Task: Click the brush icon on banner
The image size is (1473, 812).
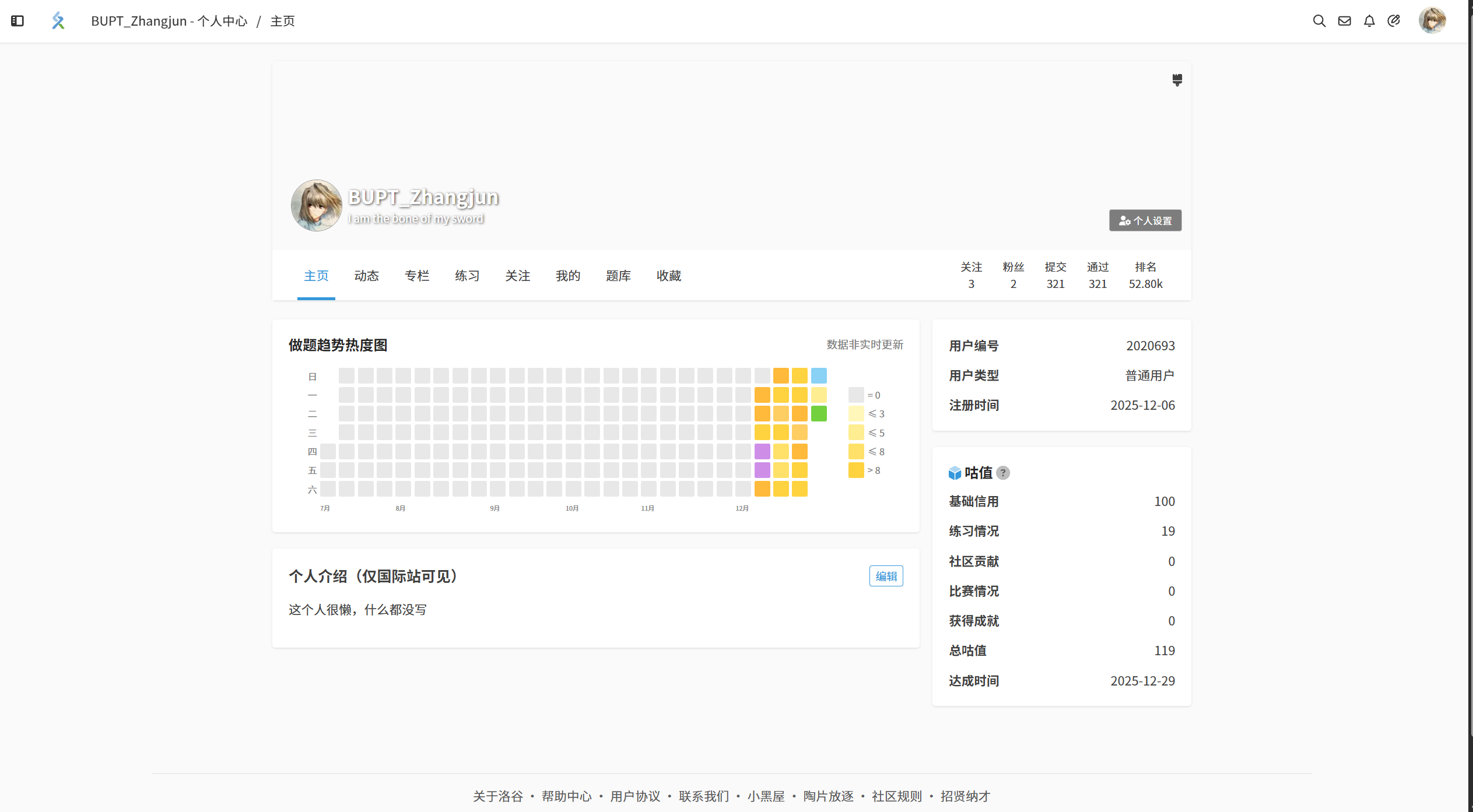Action: coord(1177,80)
